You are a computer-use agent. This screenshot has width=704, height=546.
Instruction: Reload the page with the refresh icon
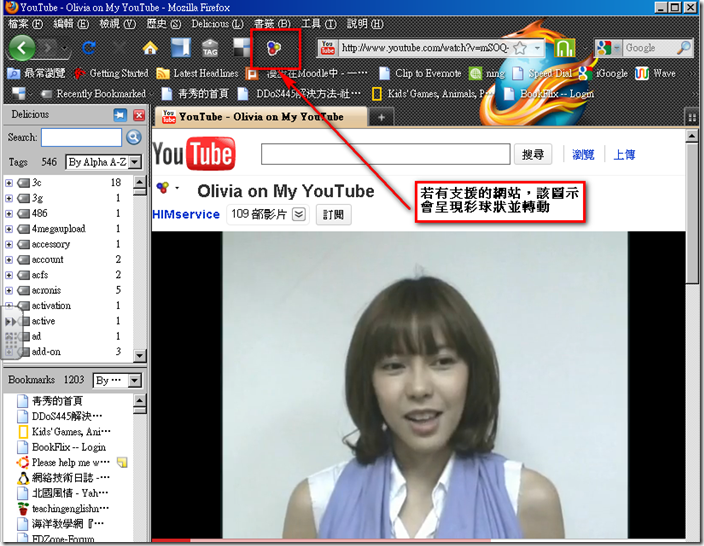tap(89, 48)
